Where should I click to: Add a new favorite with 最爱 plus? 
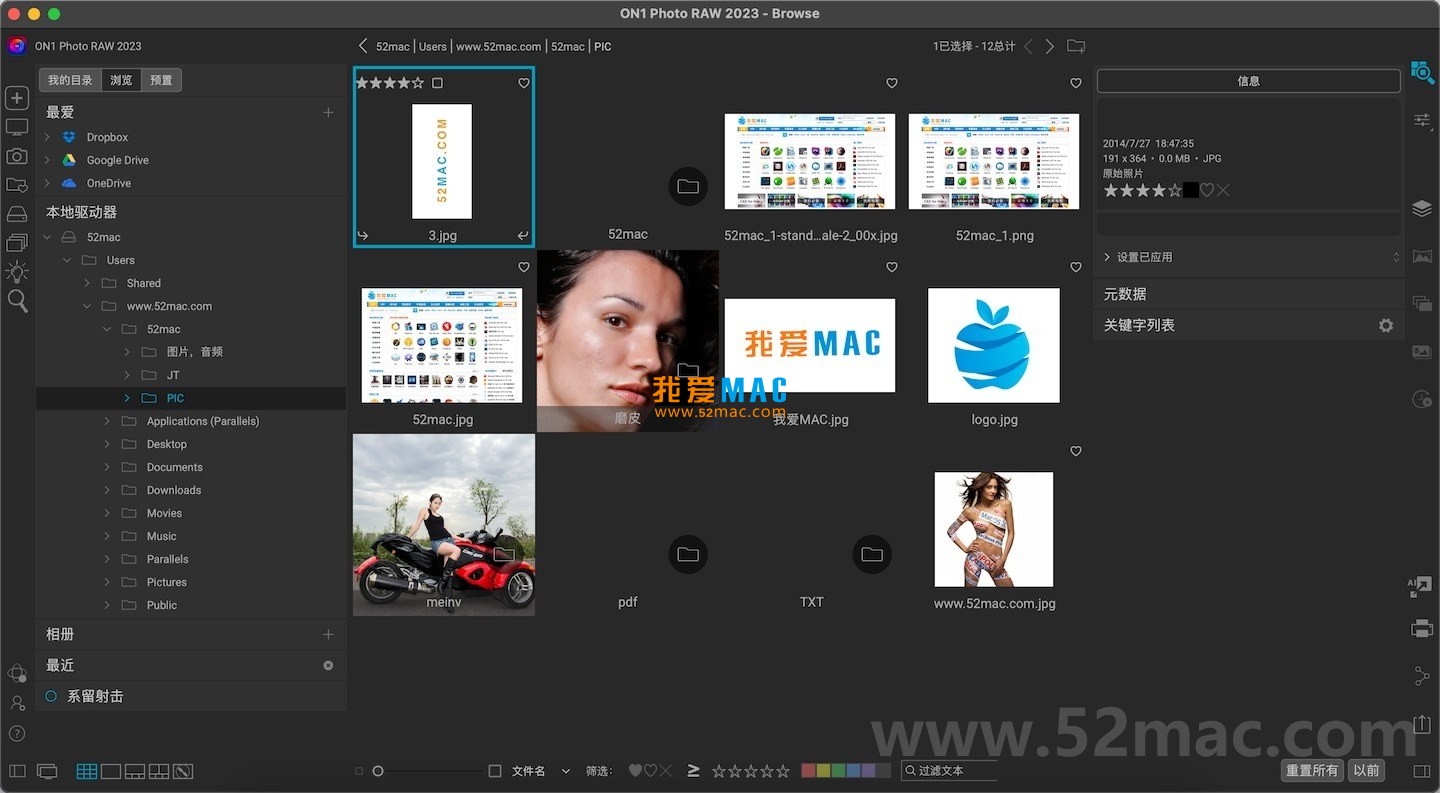[x=328, y=112]
